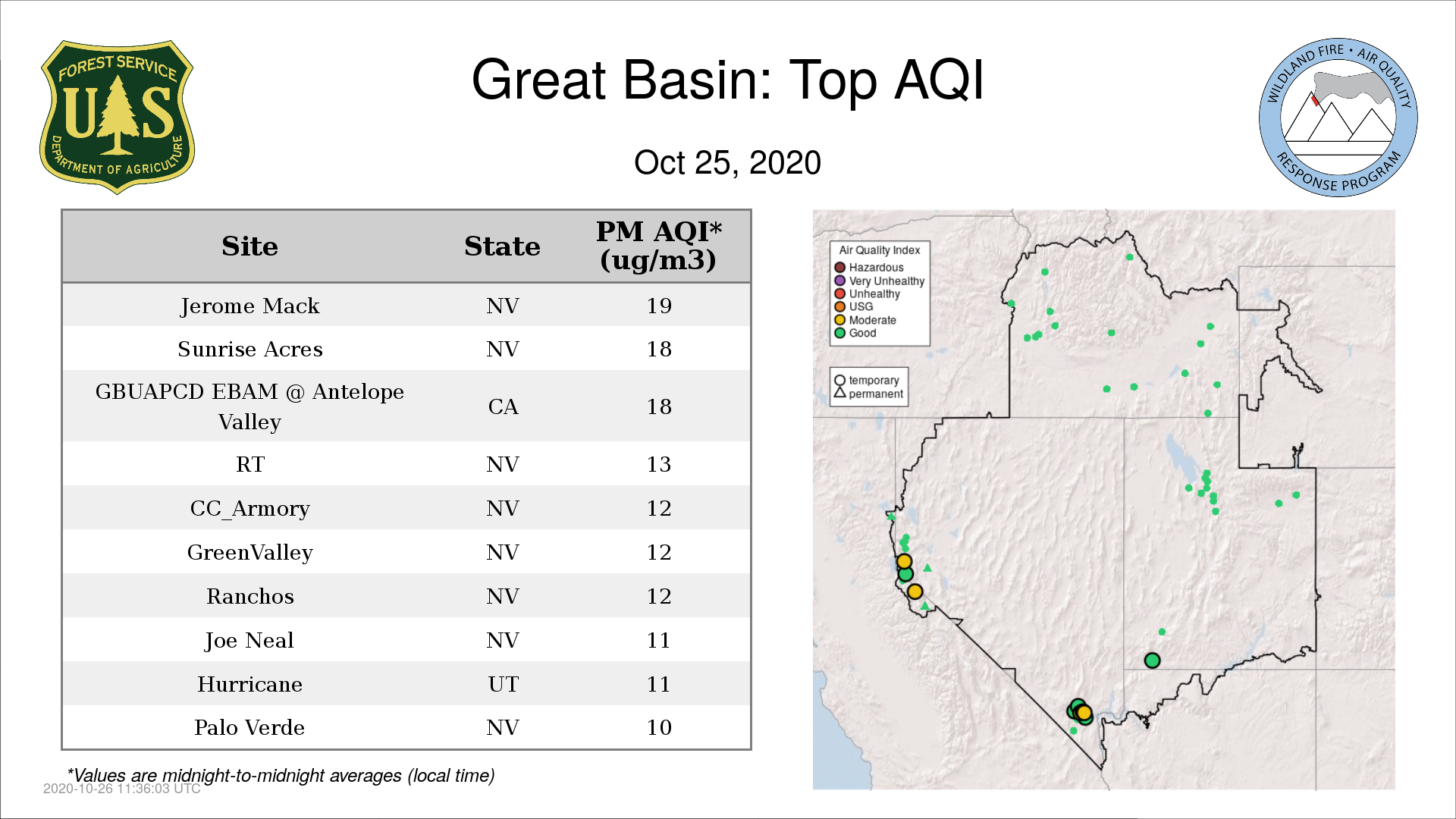
Task: Click the AQI value 18 for Sunrise Acres
Action: [659, 349]
